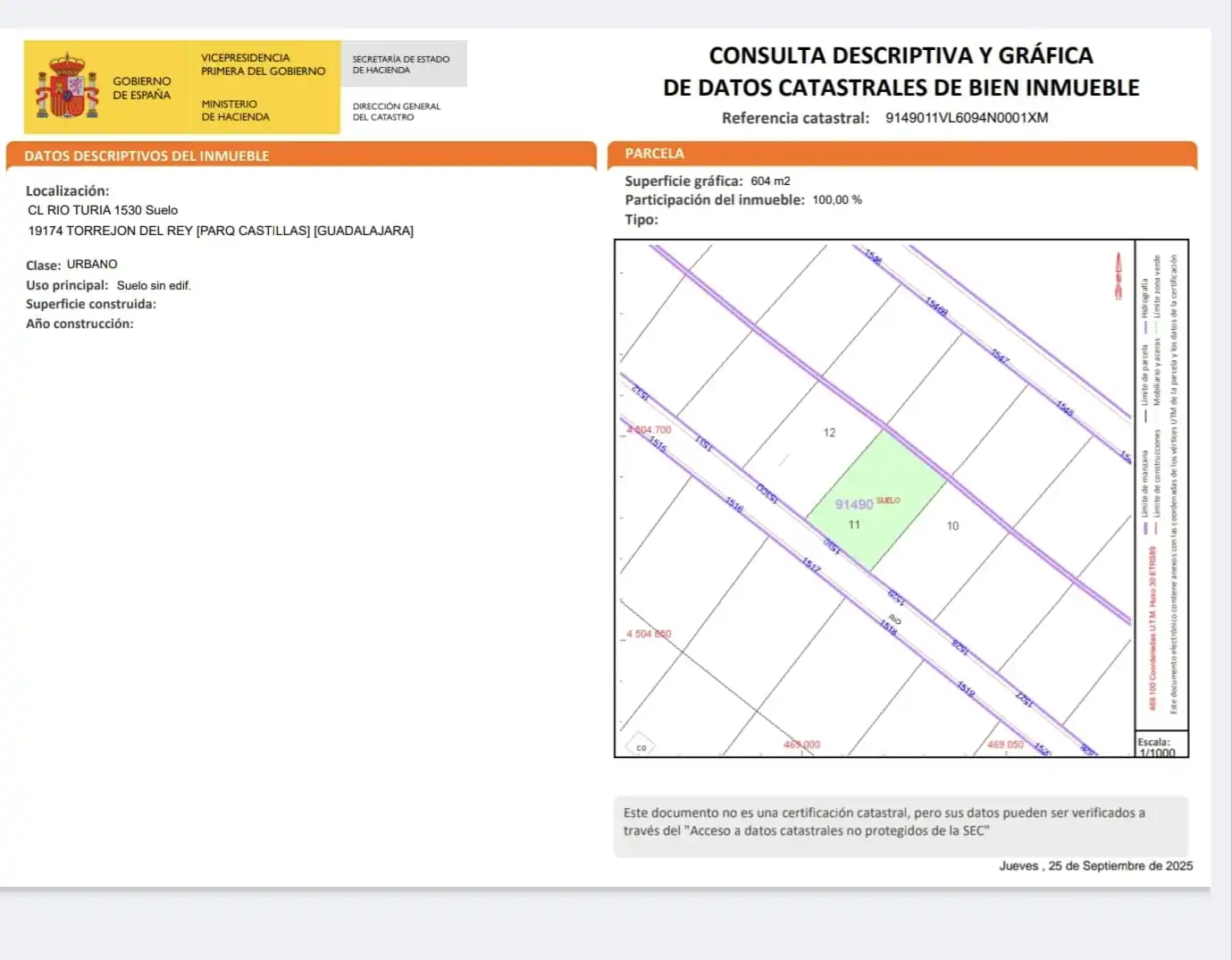Screen dimensions: 1232x960
Task: Click the "DE DATOS CATASTRALES DE BIEN INMUEBLE" title line
Action: coord(901,88)
